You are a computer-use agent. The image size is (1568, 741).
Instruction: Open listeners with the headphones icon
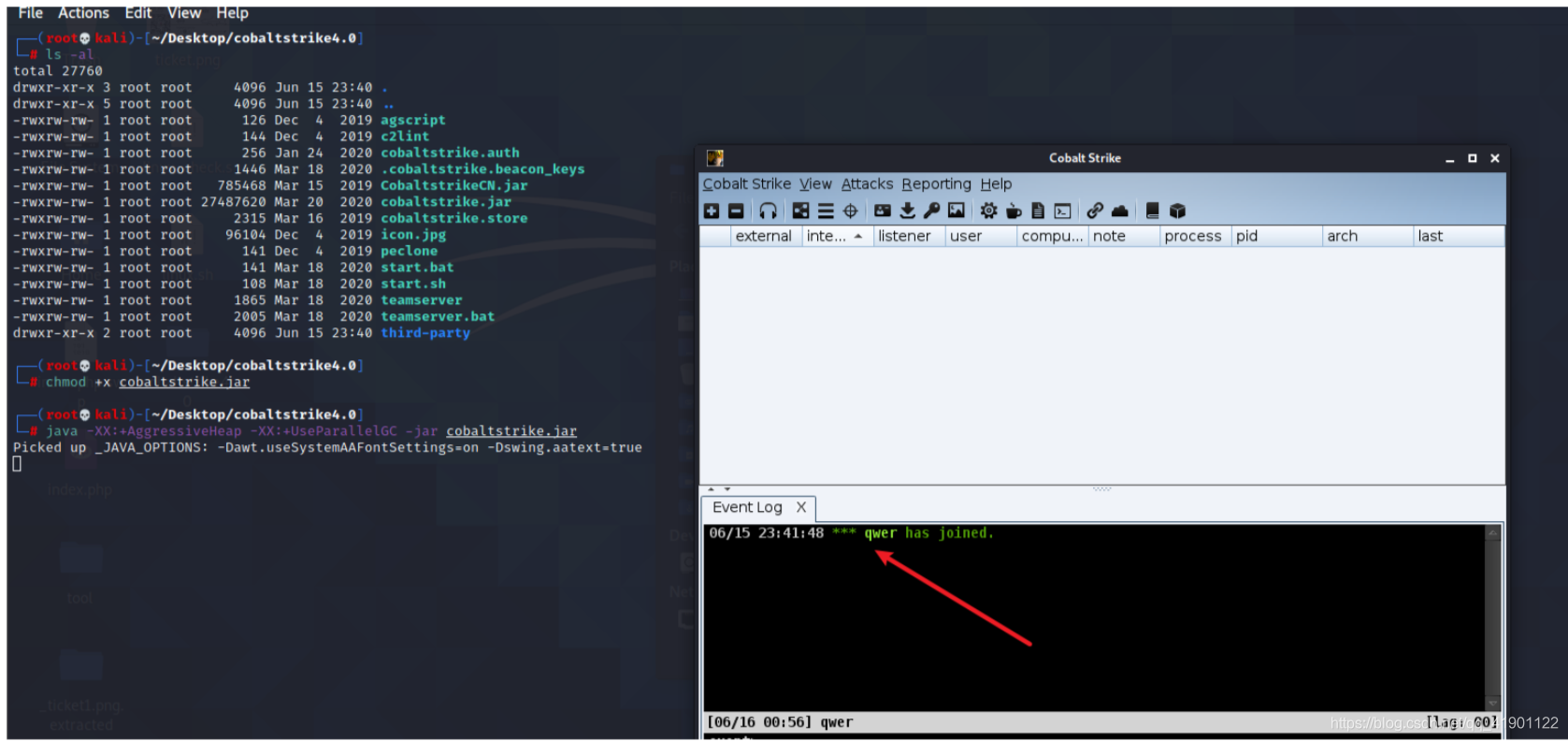tap(768, 211)
